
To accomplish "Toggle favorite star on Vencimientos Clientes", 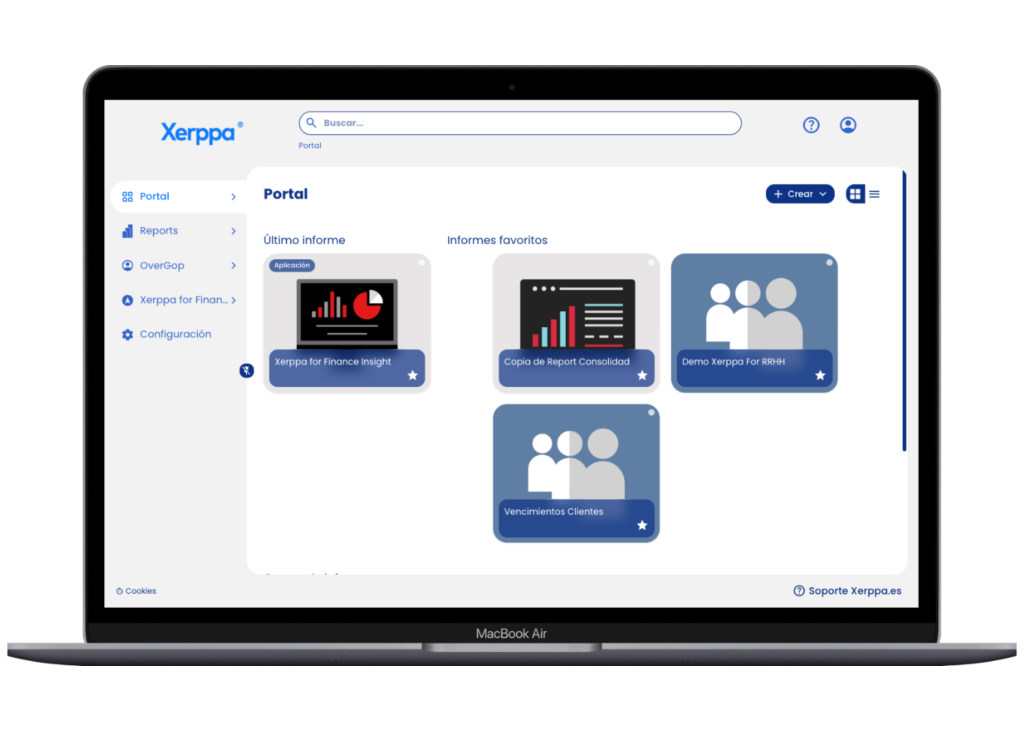I will pos(642,525).
